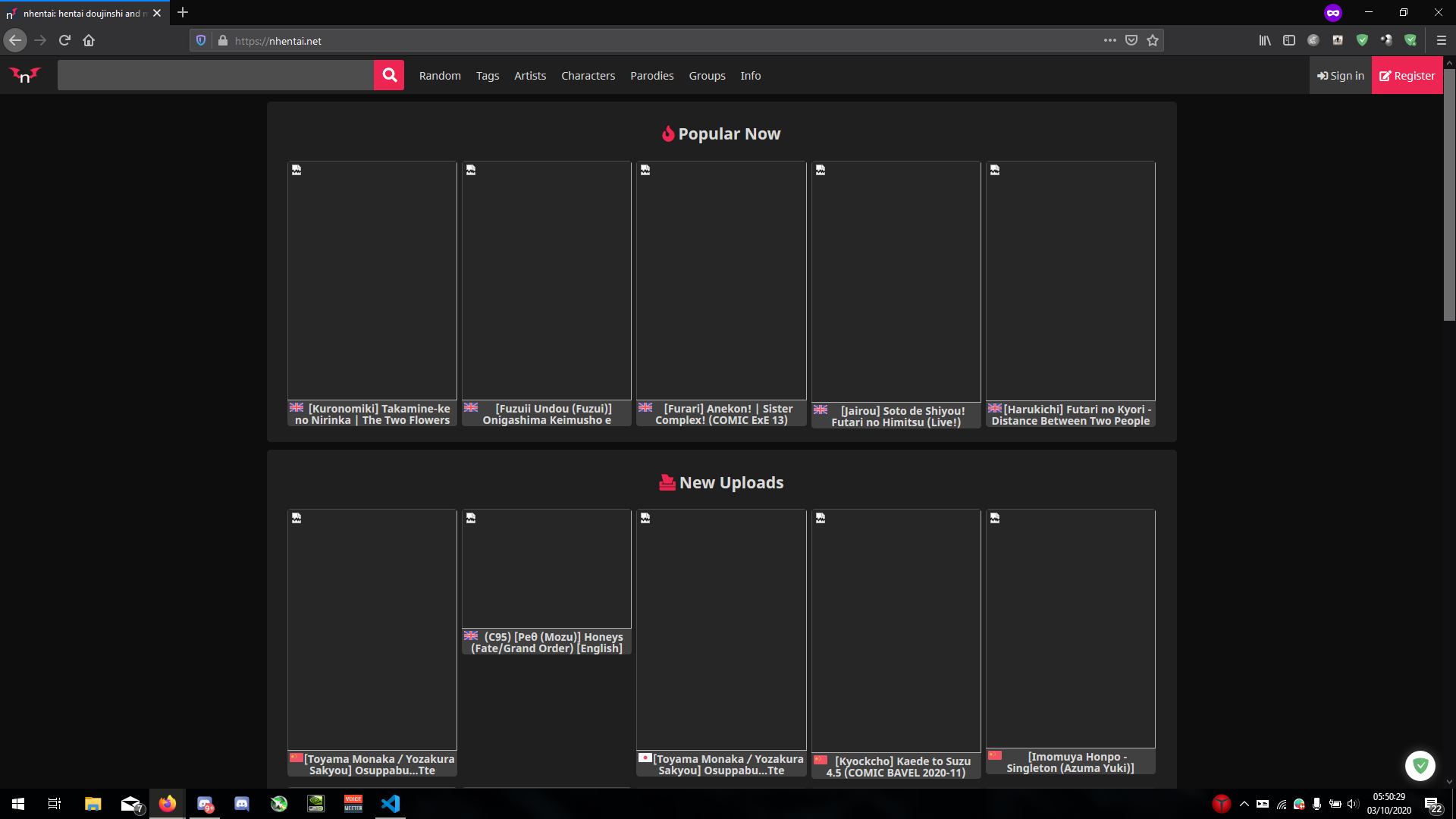This screenshot has width=1456, height=819.
Task: Open the Mail app showing 7 notifications
Action: [130, 803]
